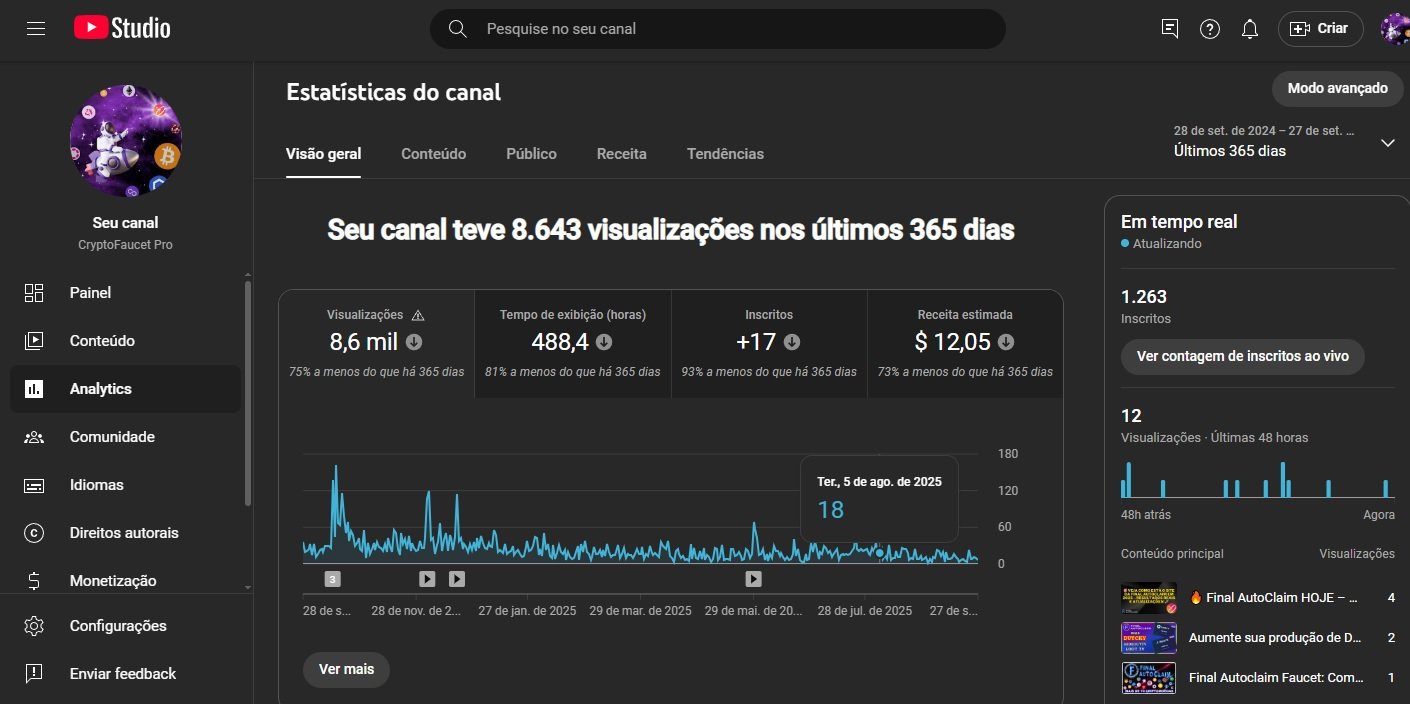Screen dimensions: 1410x704
Task: Click the first video marker near November
Action: click(427, 578)
